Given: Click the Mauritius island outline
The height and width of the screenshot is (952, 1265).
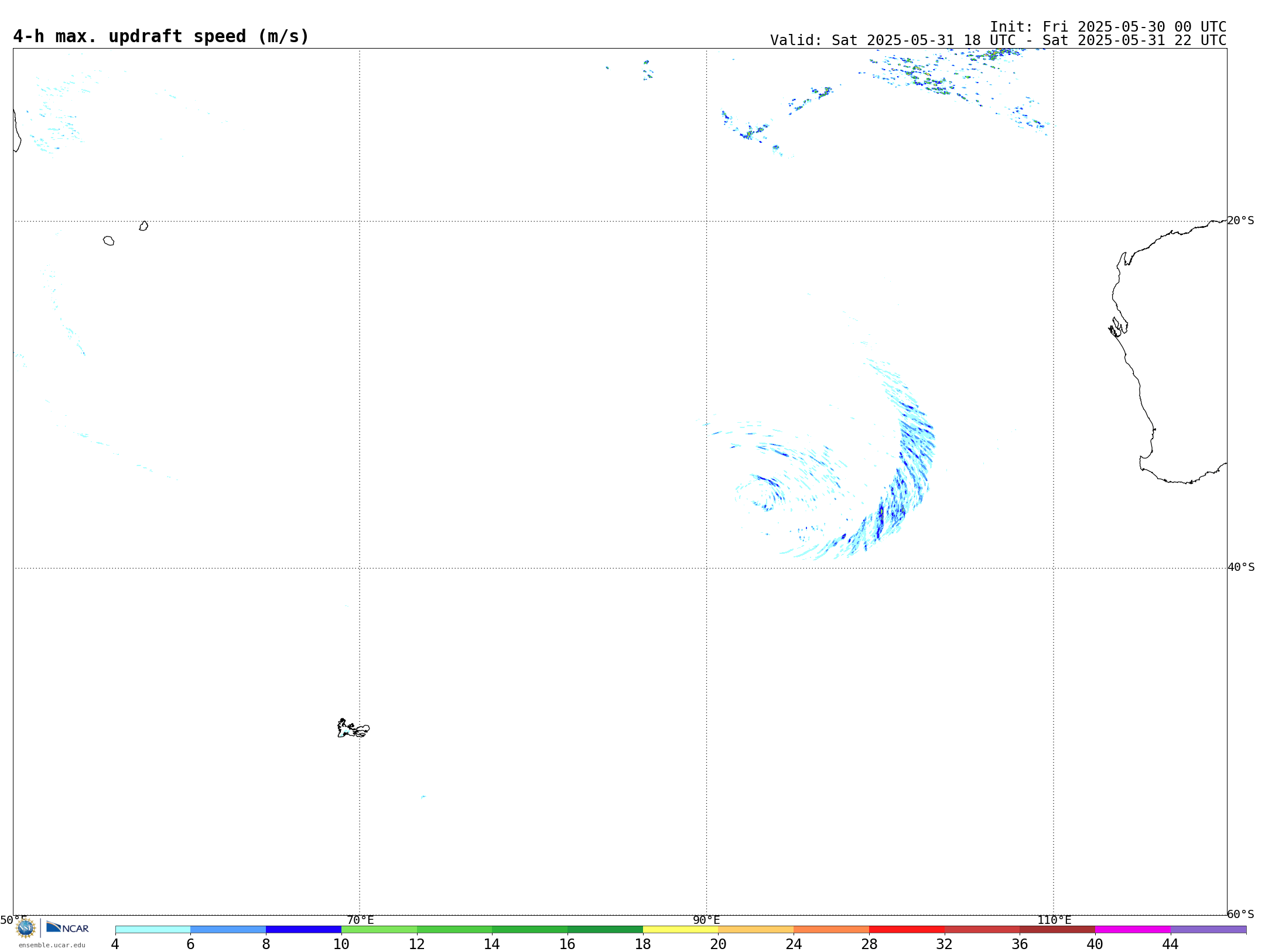Looking at the screenshot, I should pyautogui.click(x=143, y=226).
